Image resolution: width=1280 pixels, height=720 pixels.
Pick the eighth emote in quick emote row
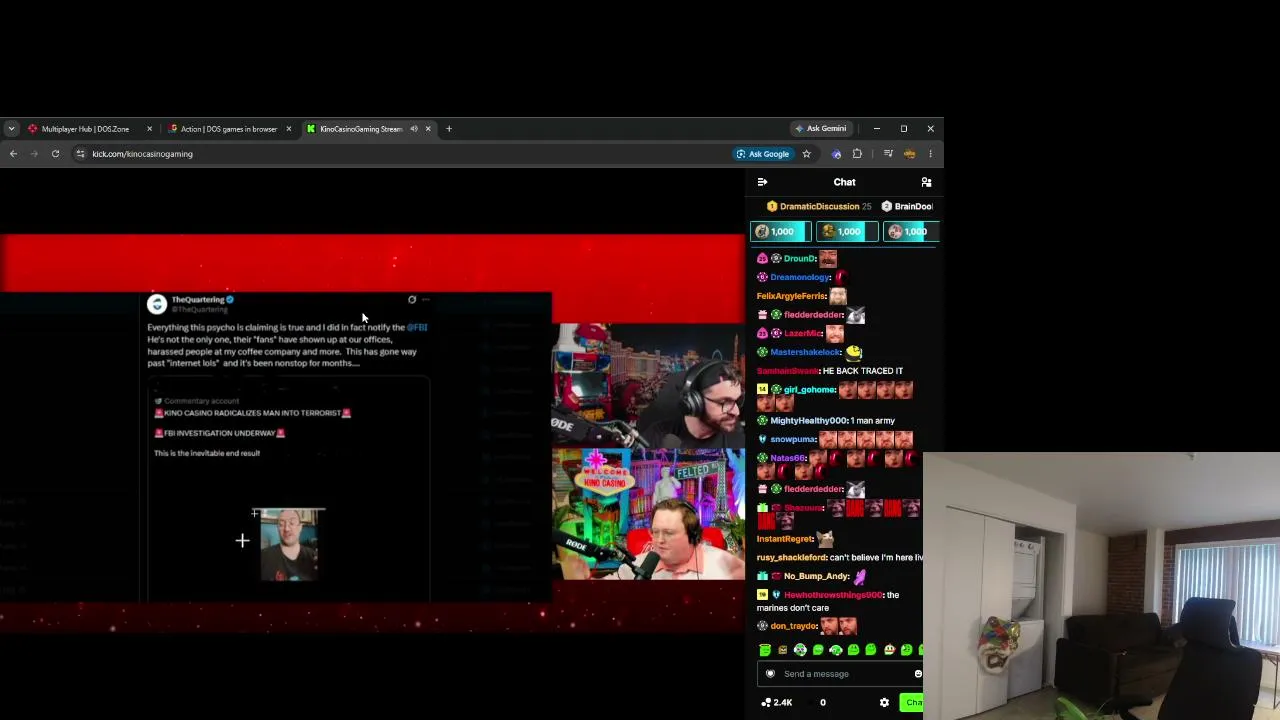889,650
